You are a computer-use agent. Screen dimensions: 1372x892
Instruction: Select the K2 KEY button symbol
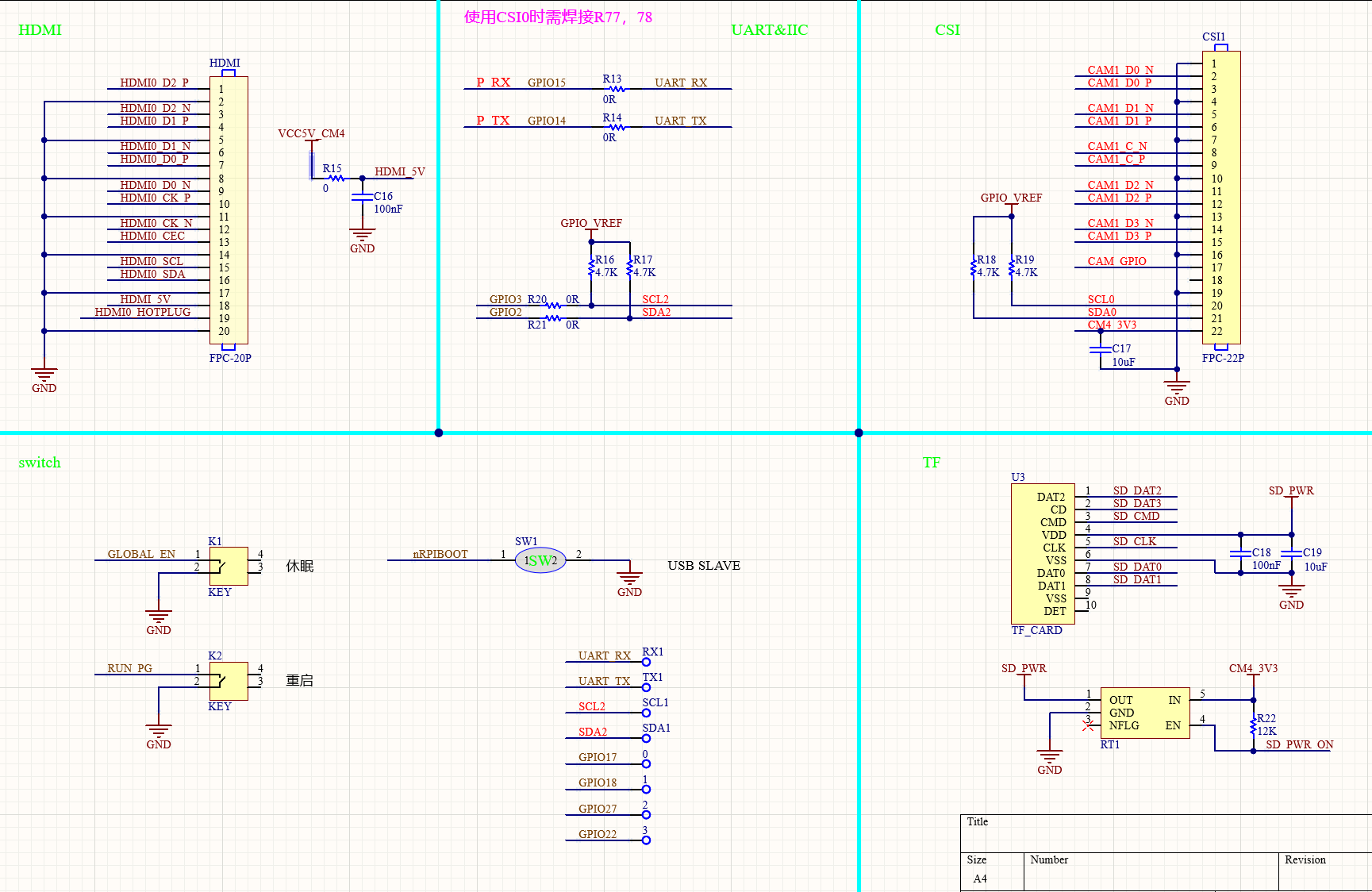[229, 681]
